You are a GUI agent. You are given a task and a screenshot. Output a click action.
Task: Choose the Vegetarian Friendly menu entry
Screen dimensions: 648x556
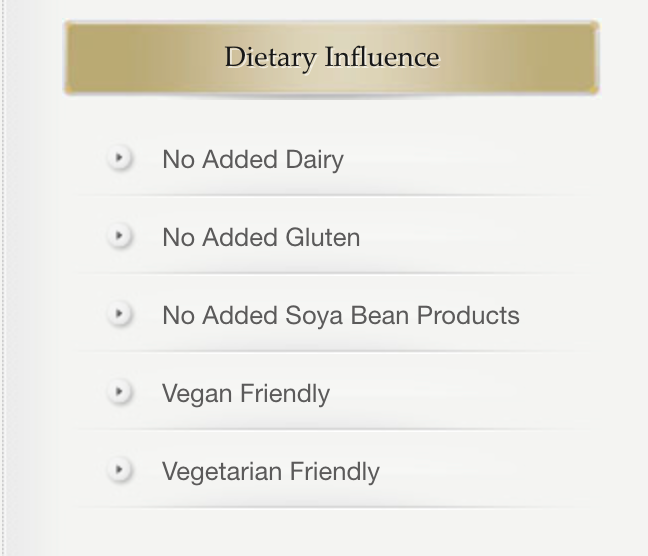(x=270, y=471)
